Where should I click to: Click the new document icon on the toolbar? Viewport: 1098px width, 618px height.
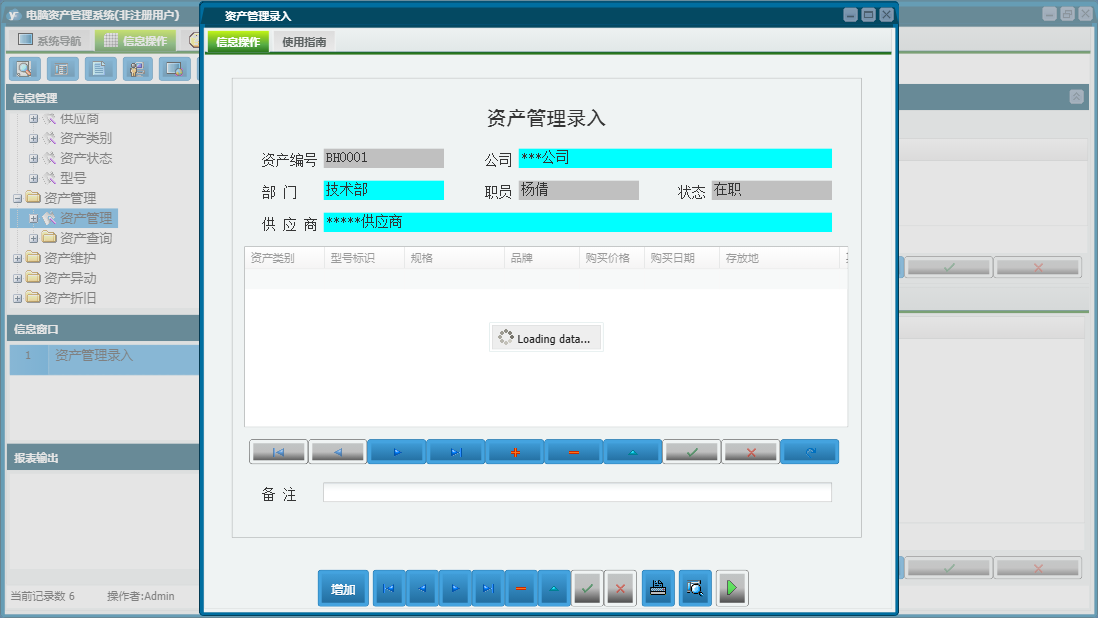pos(99,69)
